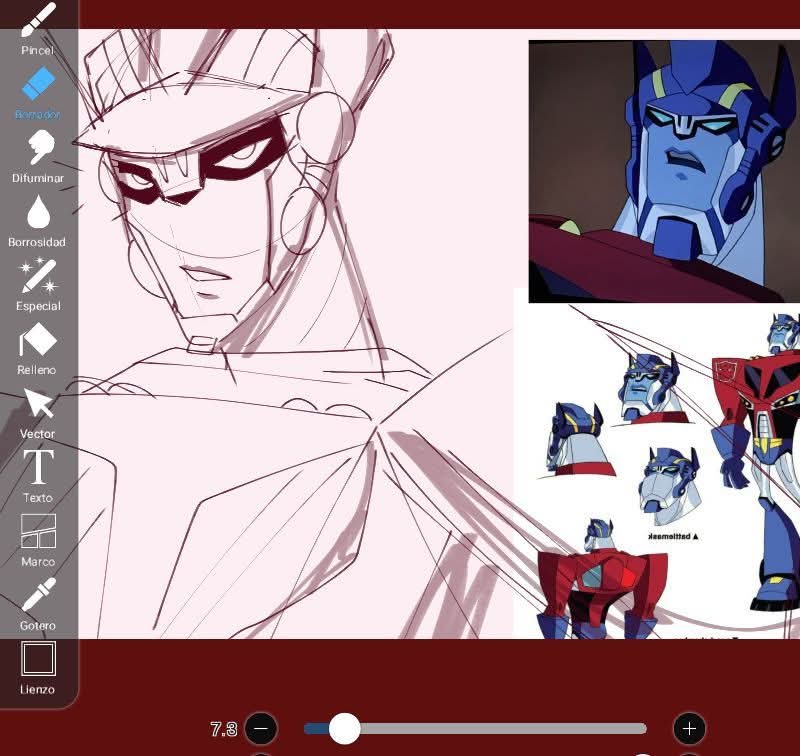
Task: Increase brush size with plus button
Action: pyautogui.click(x=689, y=728)
